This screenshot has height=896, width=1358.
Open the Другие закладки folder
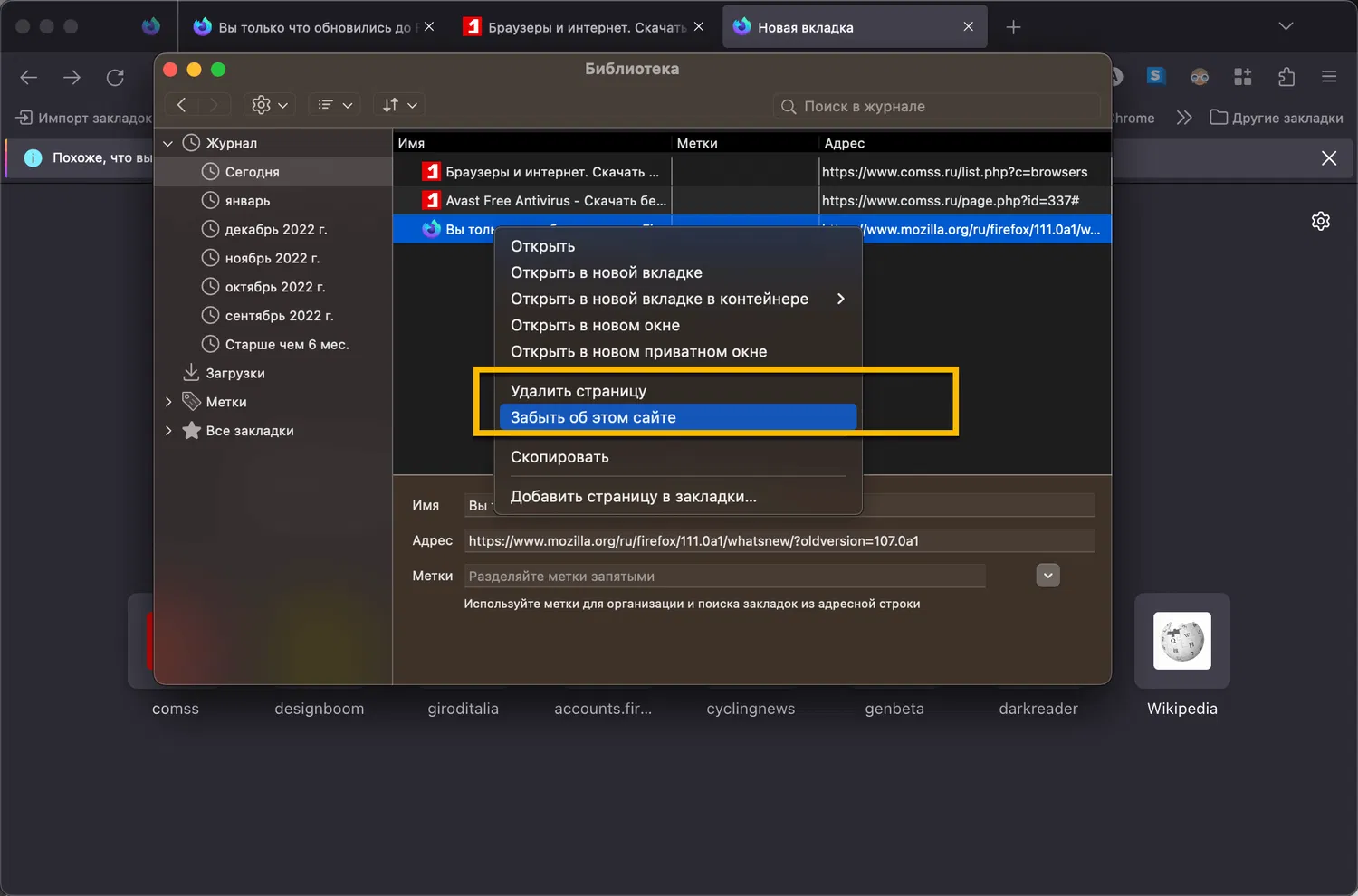[x=1277, y=118]
